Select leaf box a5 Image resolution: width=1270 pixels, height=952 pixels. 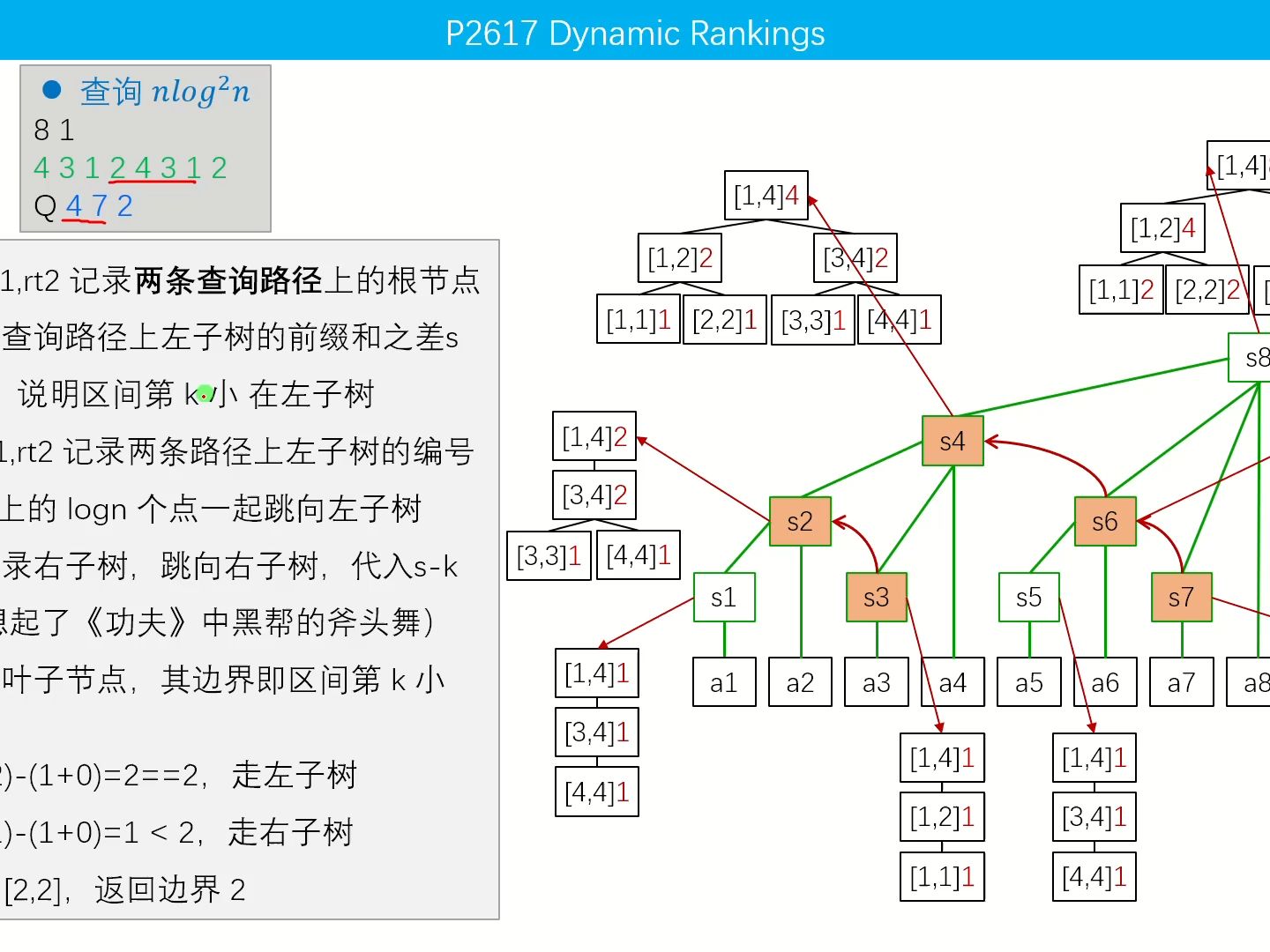pos(1029,682)
